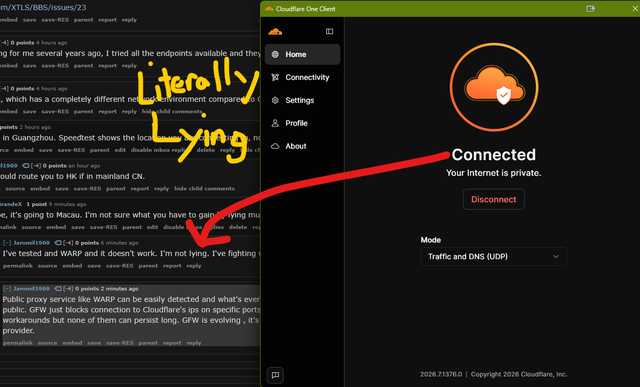Open Settings in the Cloudflare client
Image resolution: width=640 pixels, height=387 pixels.
tap(302, 100)
